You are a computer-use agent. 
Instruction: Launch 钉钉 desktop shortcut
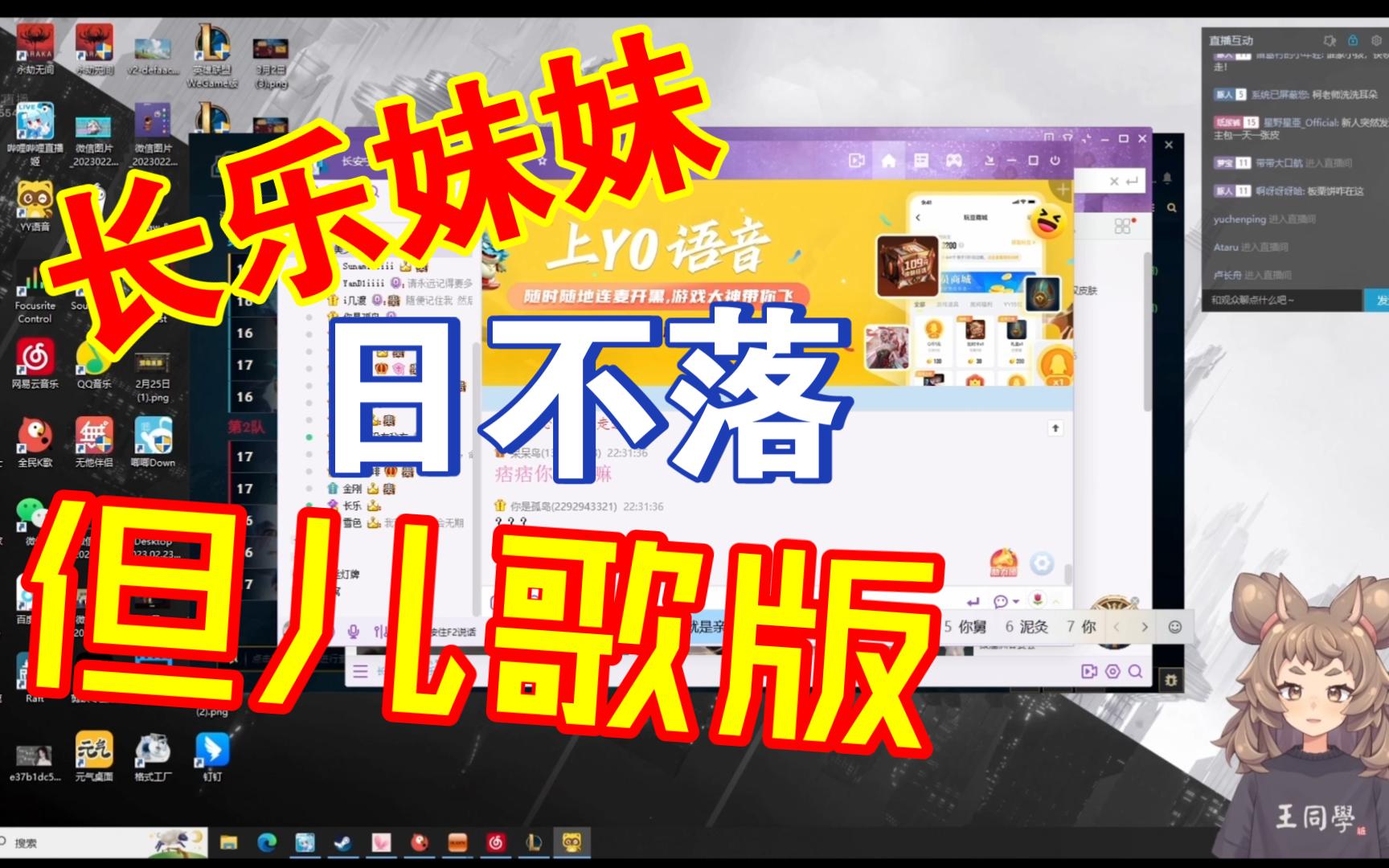[x=212, y=756]
